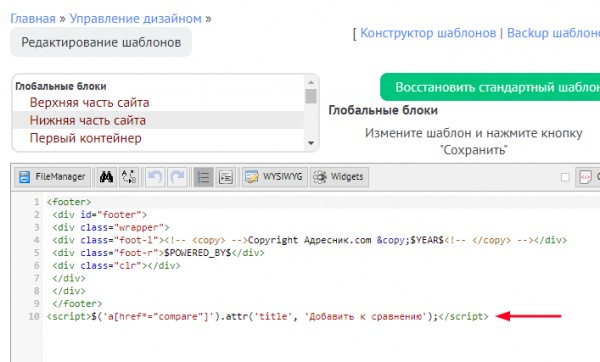The height and width of the screenshot is (362, 600).
Task: Select Первый контейнер template
Action: tap(86, 138)
